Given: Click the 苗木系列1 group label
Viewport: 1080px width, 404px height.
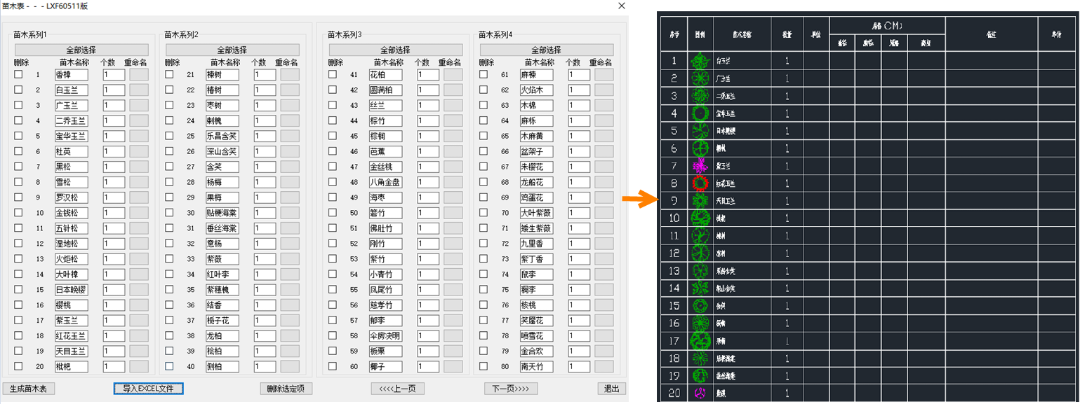Looking at the screenshot, I should tap(29, 33).
